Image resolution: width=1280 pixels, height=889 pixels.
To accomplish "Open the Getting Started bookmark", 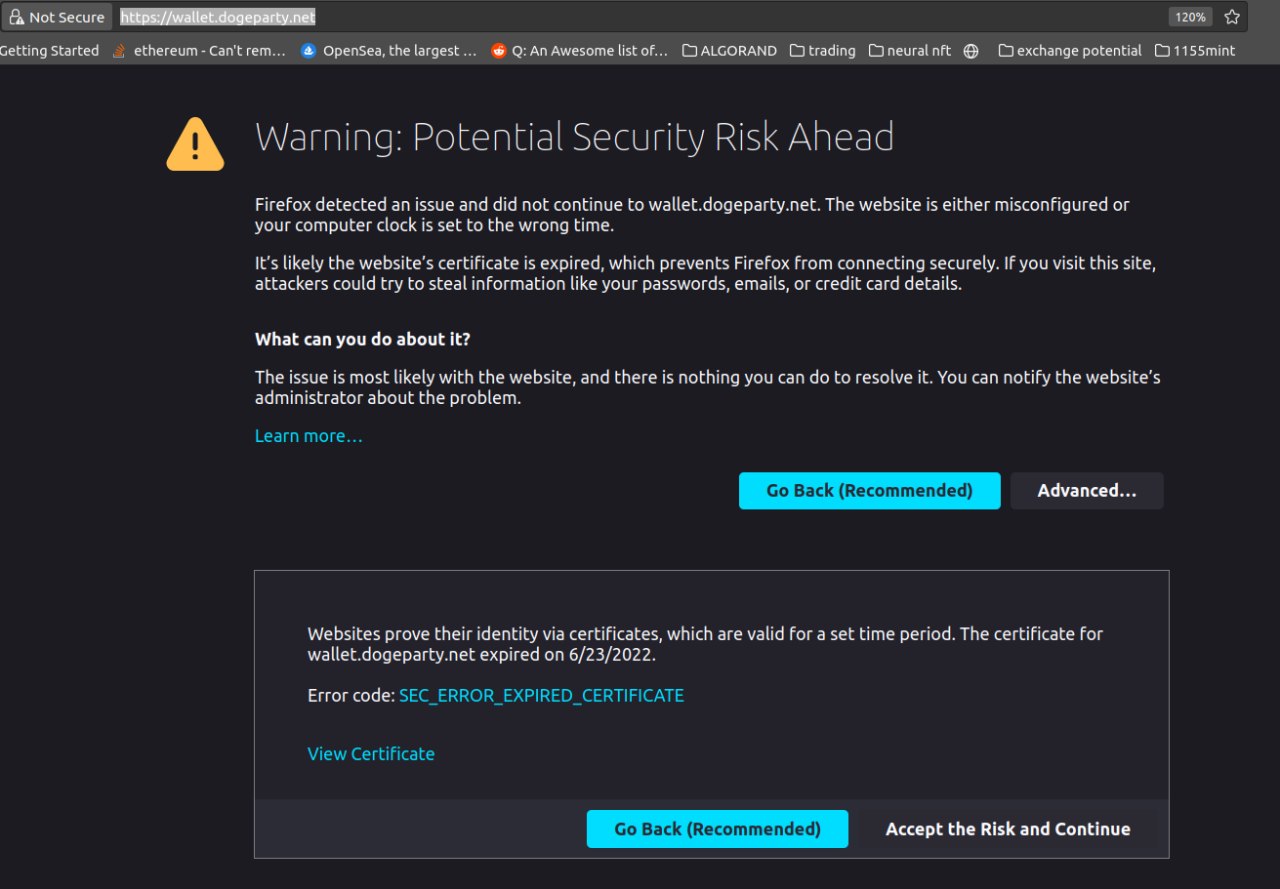I will (x=50, y=51).
